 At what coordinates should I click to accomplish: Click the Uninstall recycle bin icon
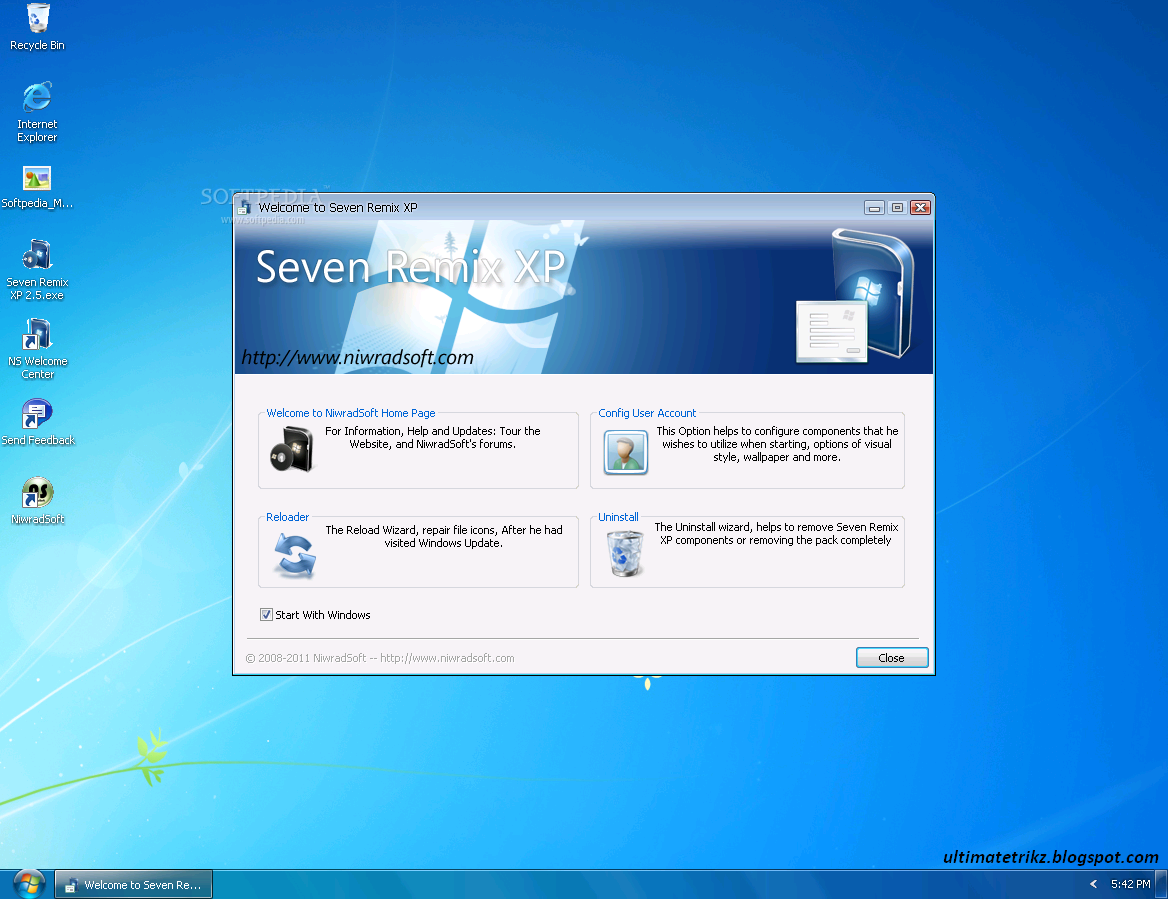(625, 553)
